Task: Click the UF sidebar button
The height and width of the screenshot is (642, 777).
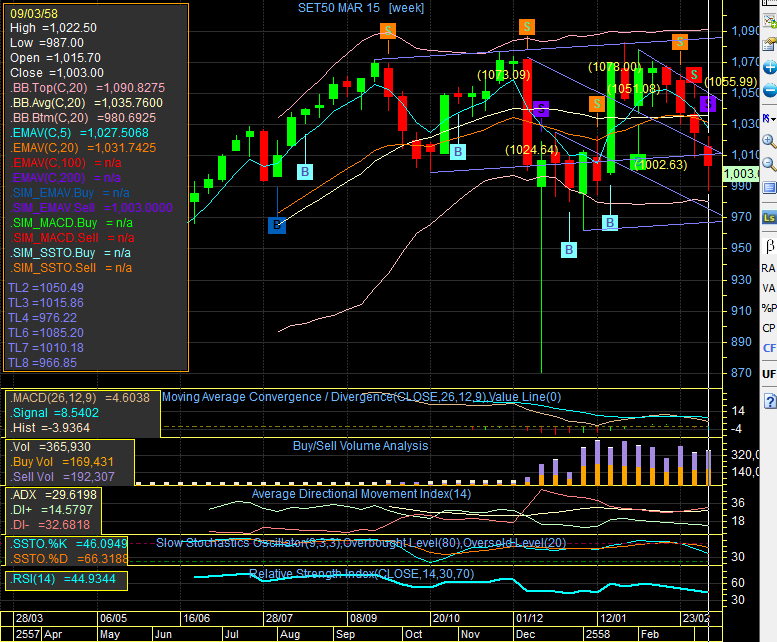Action: pyautogui.click(x=769, y=374)
